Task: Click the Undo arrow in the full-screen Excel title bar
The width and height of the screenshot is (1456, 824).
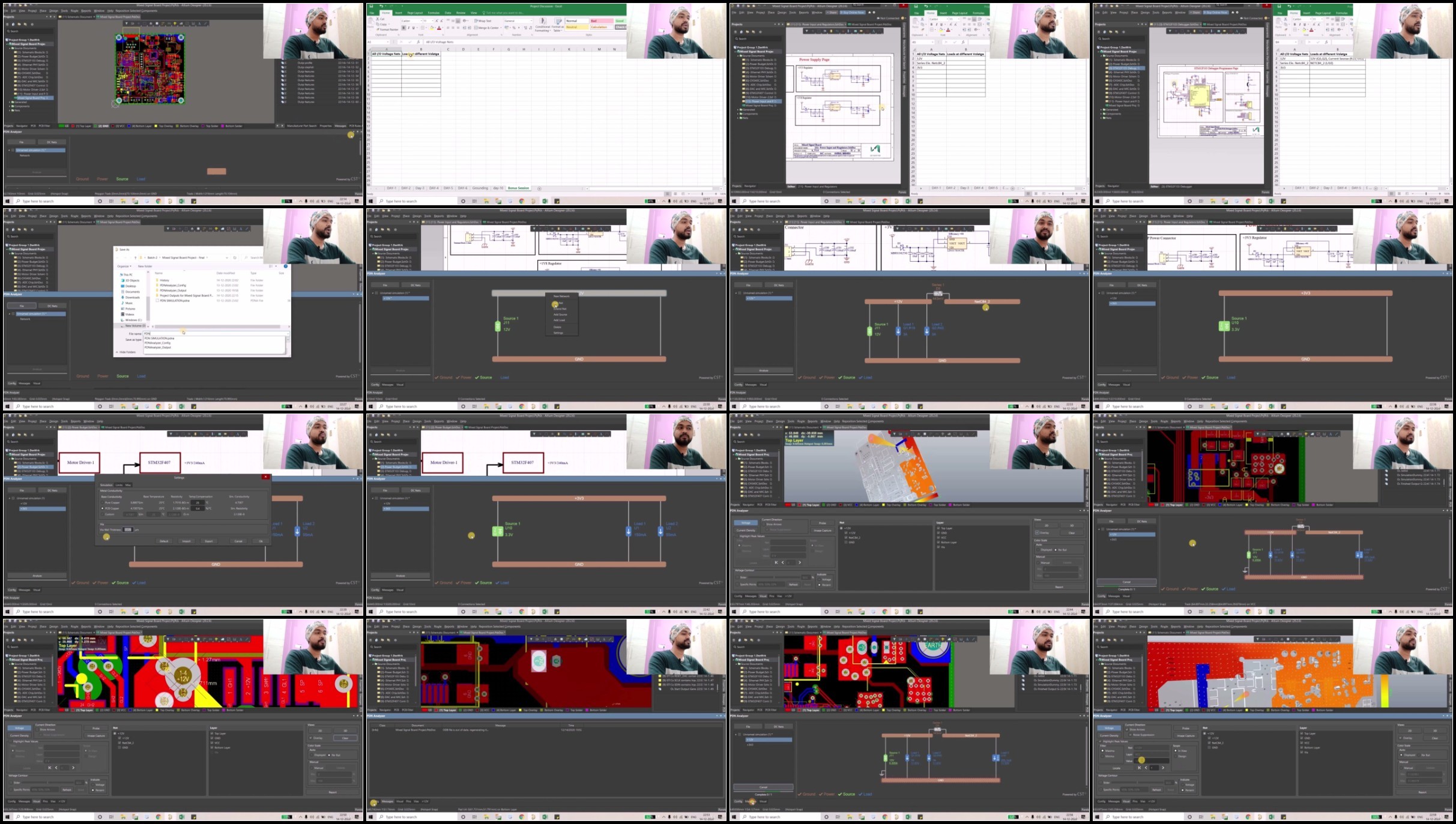Action: tap(381, 6)
